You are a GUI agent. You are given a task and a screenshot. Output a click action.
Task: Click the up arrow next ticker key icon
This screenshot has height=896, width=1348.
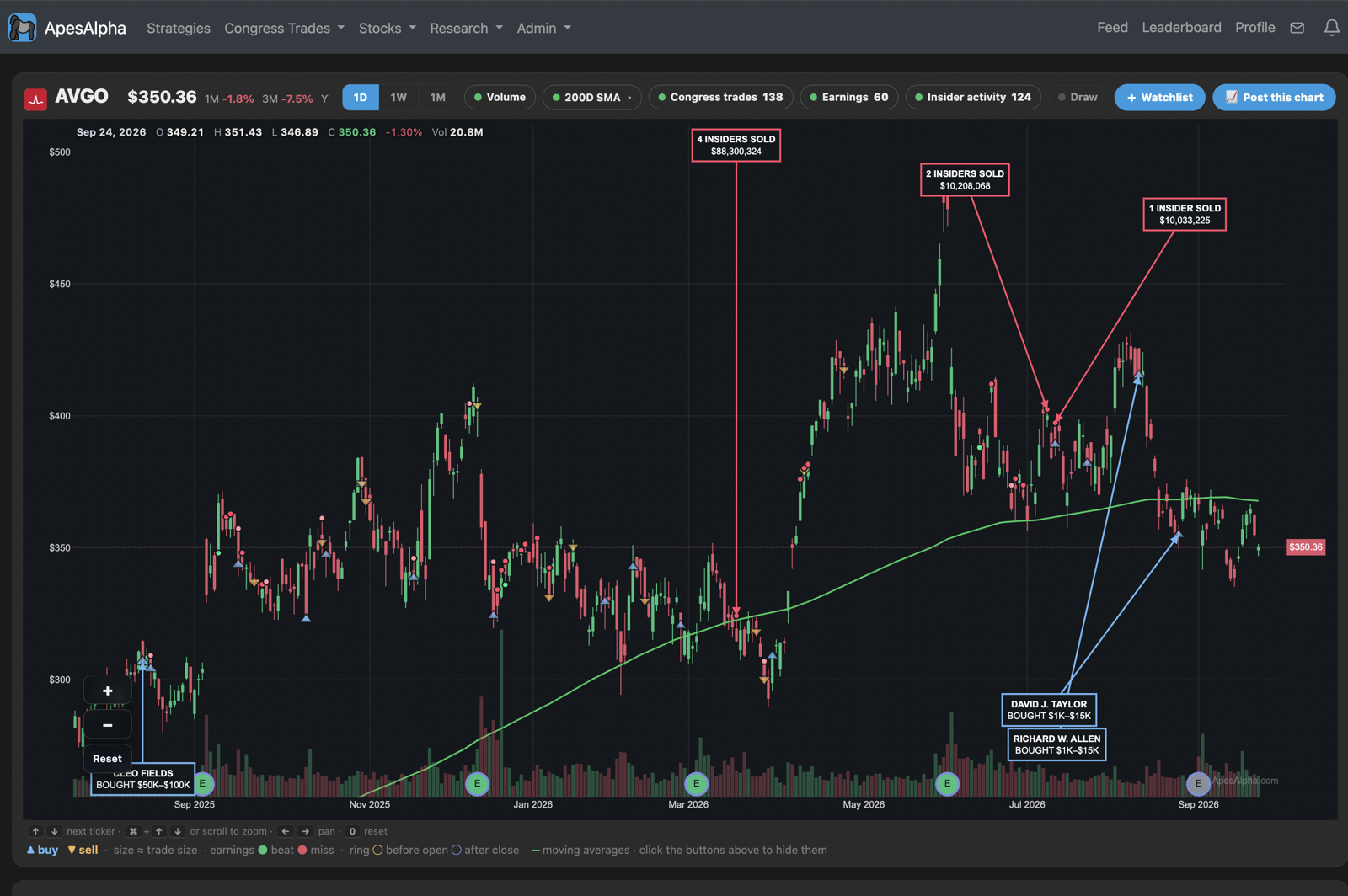pyautogui.click(x=35, y=831)
